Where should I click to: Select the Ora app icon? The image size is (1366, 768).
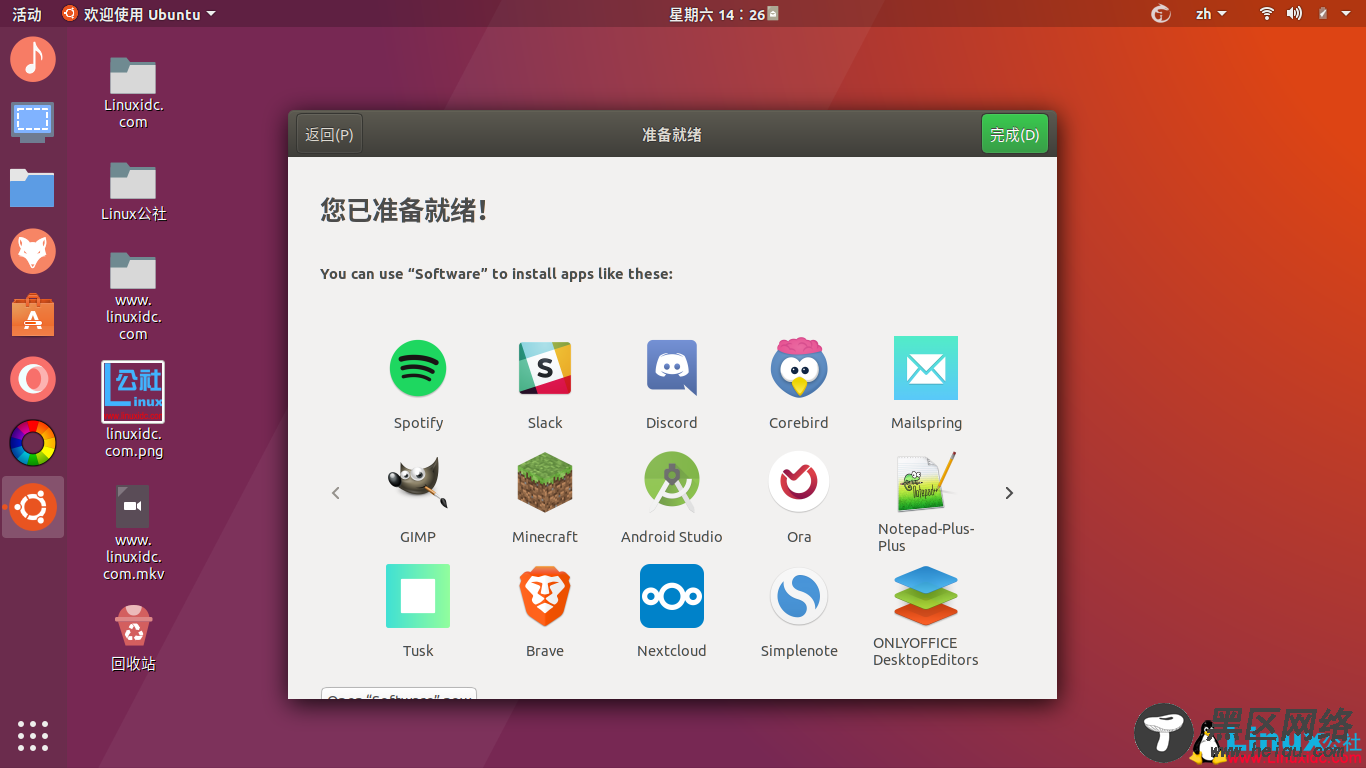[799, 482]
